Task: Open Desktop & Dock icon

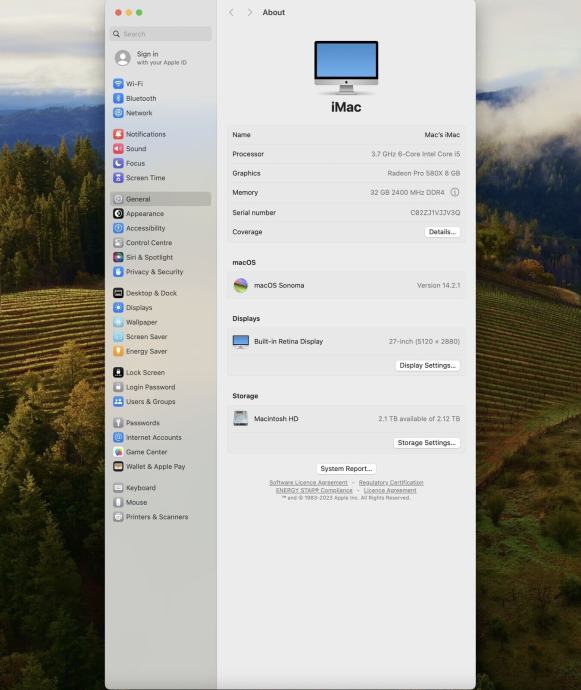Action: (118, 293)
